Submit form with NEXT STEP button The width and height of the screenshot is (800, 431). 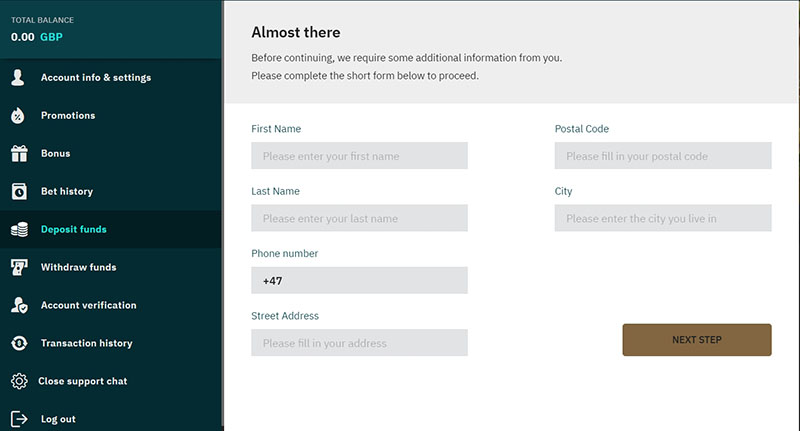pos(696,340)
